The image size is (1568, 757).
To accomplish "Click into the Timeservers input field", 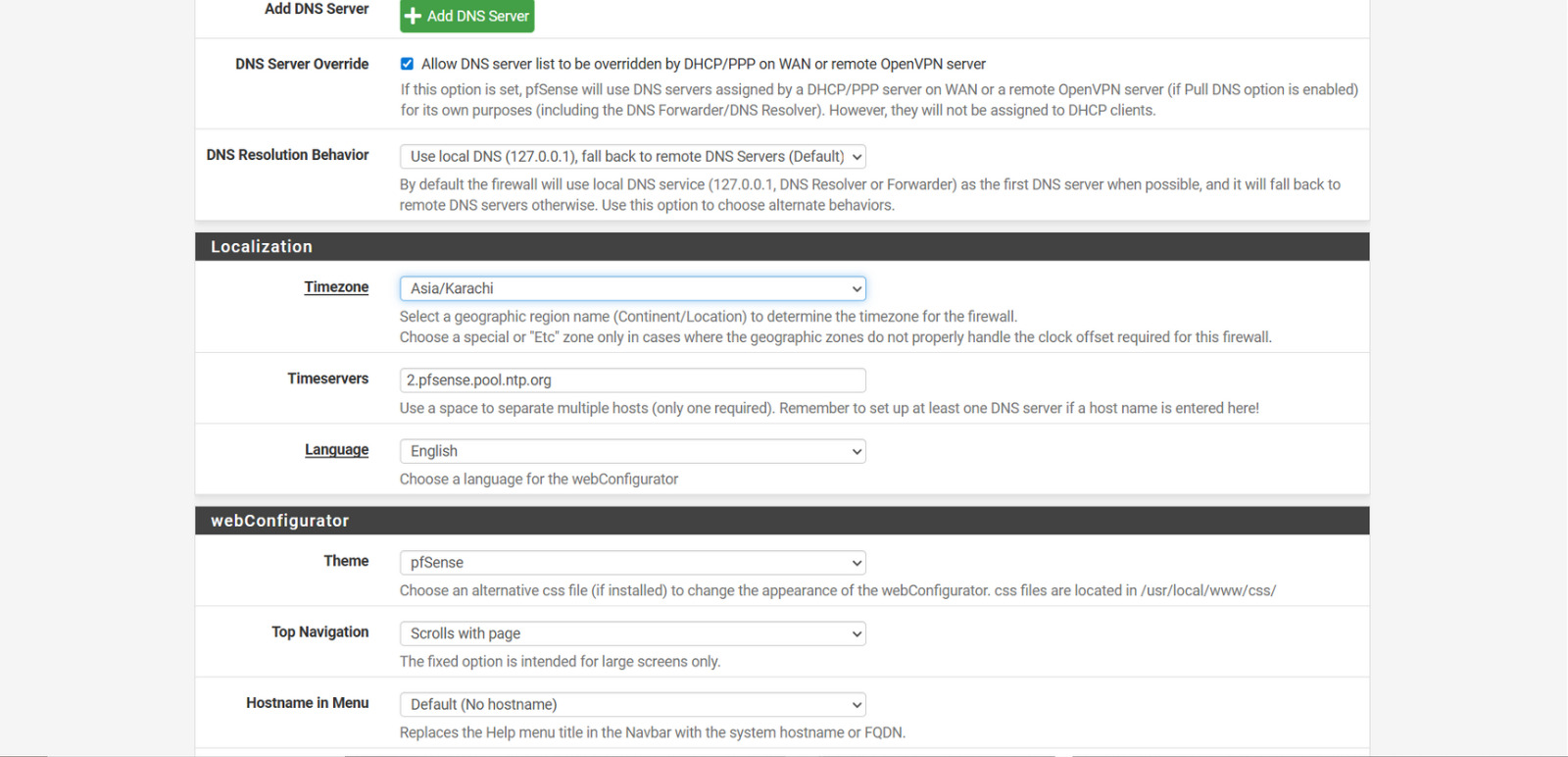I will pos(632,380).
